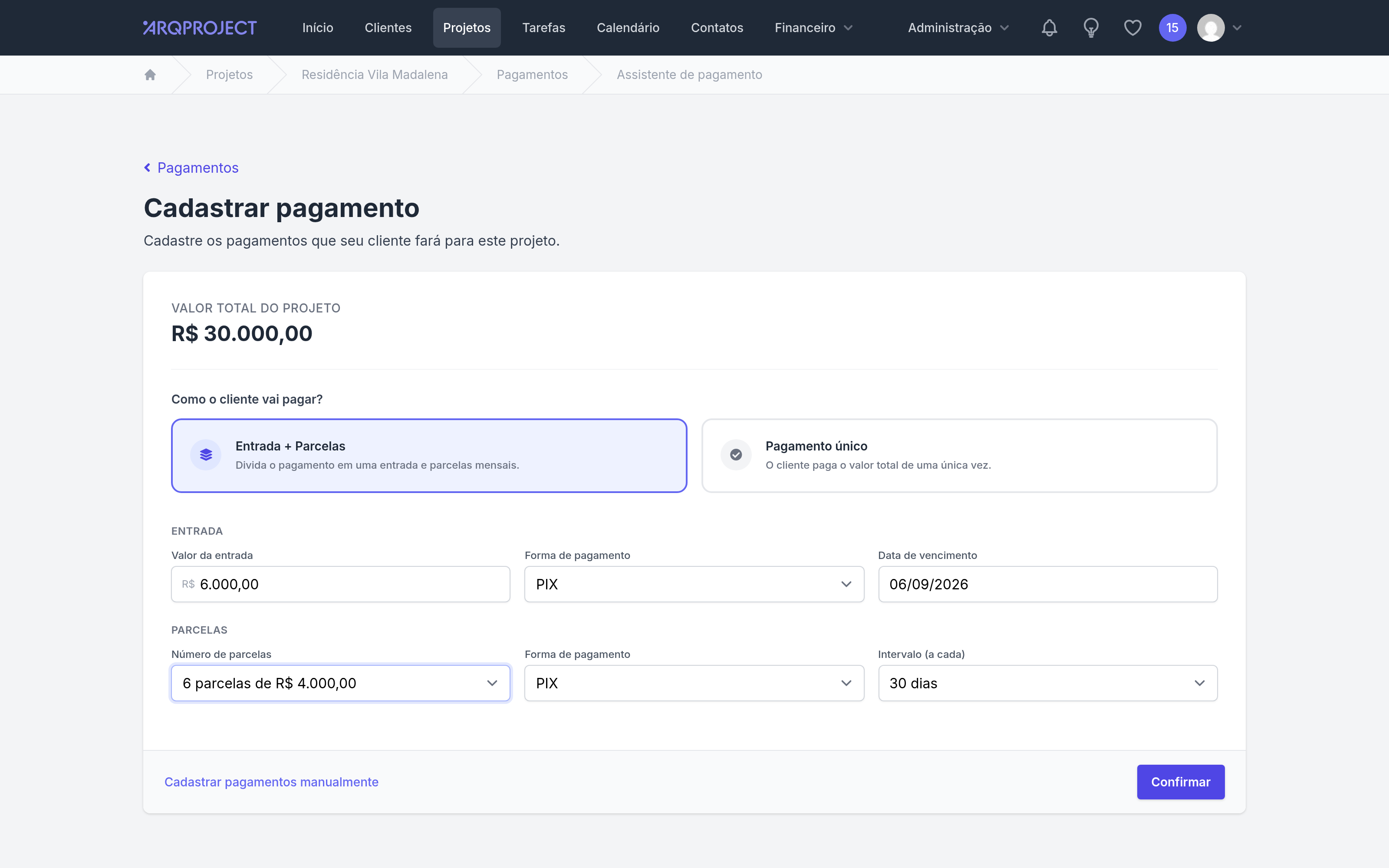Open the heart favorites icon
Viewport: 1389px width, 868px height.
pos(1132,27)
